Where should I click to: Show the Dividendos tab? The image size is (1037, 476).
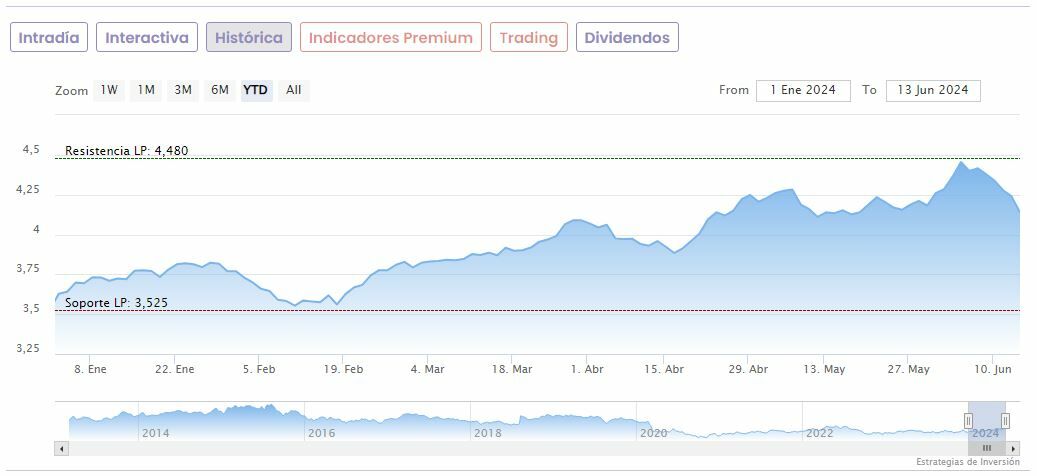point(627,38)
